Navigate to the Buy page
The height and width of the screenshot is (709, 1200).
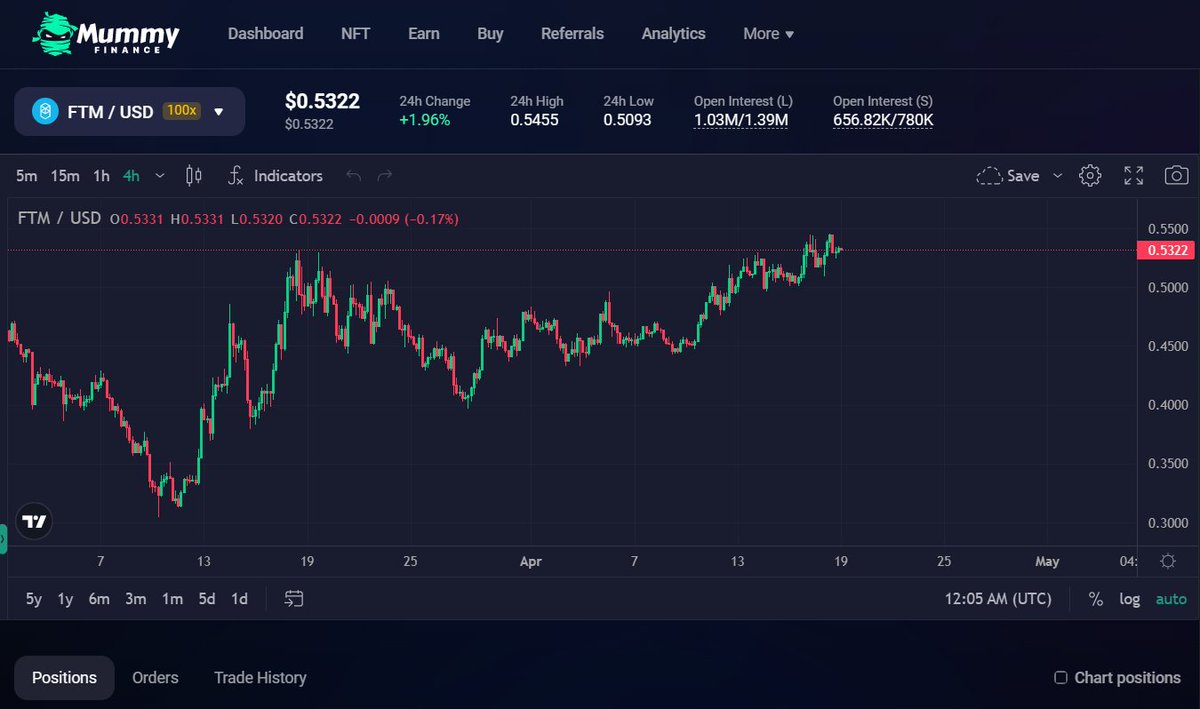(x=490, y=34)
